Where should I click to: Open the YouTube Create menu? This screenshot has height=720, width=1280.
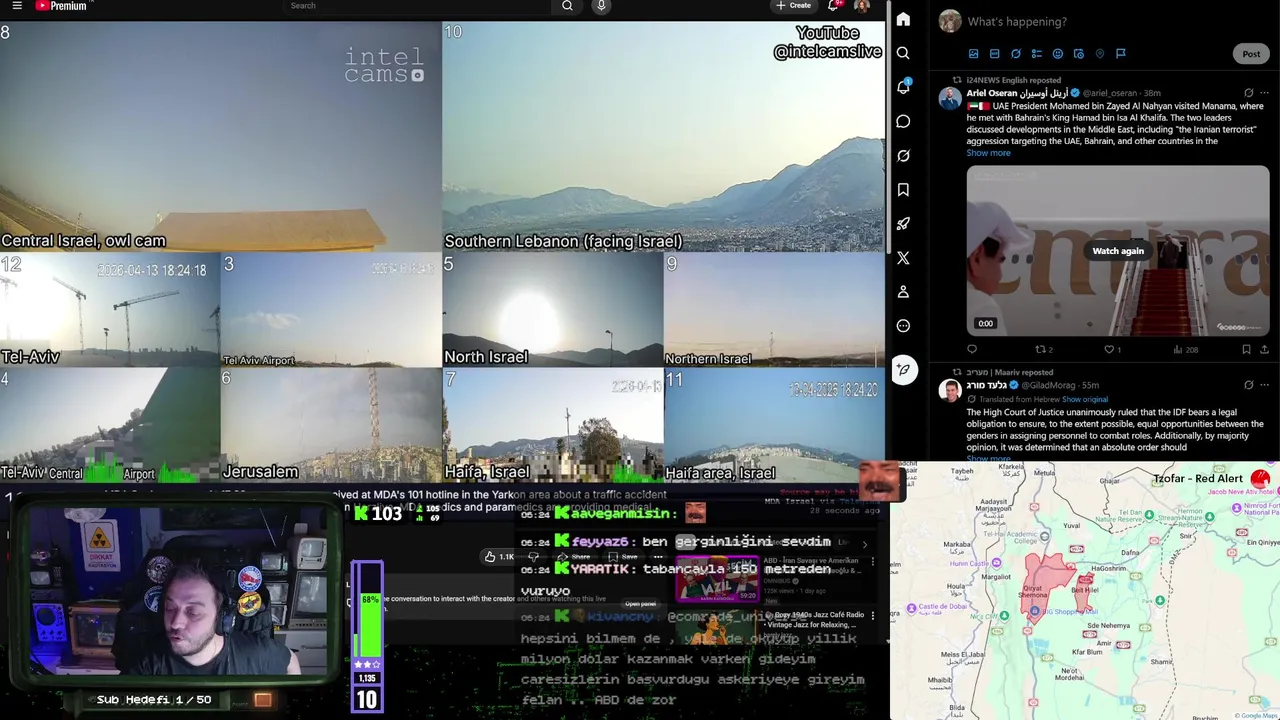coord(793,6)
